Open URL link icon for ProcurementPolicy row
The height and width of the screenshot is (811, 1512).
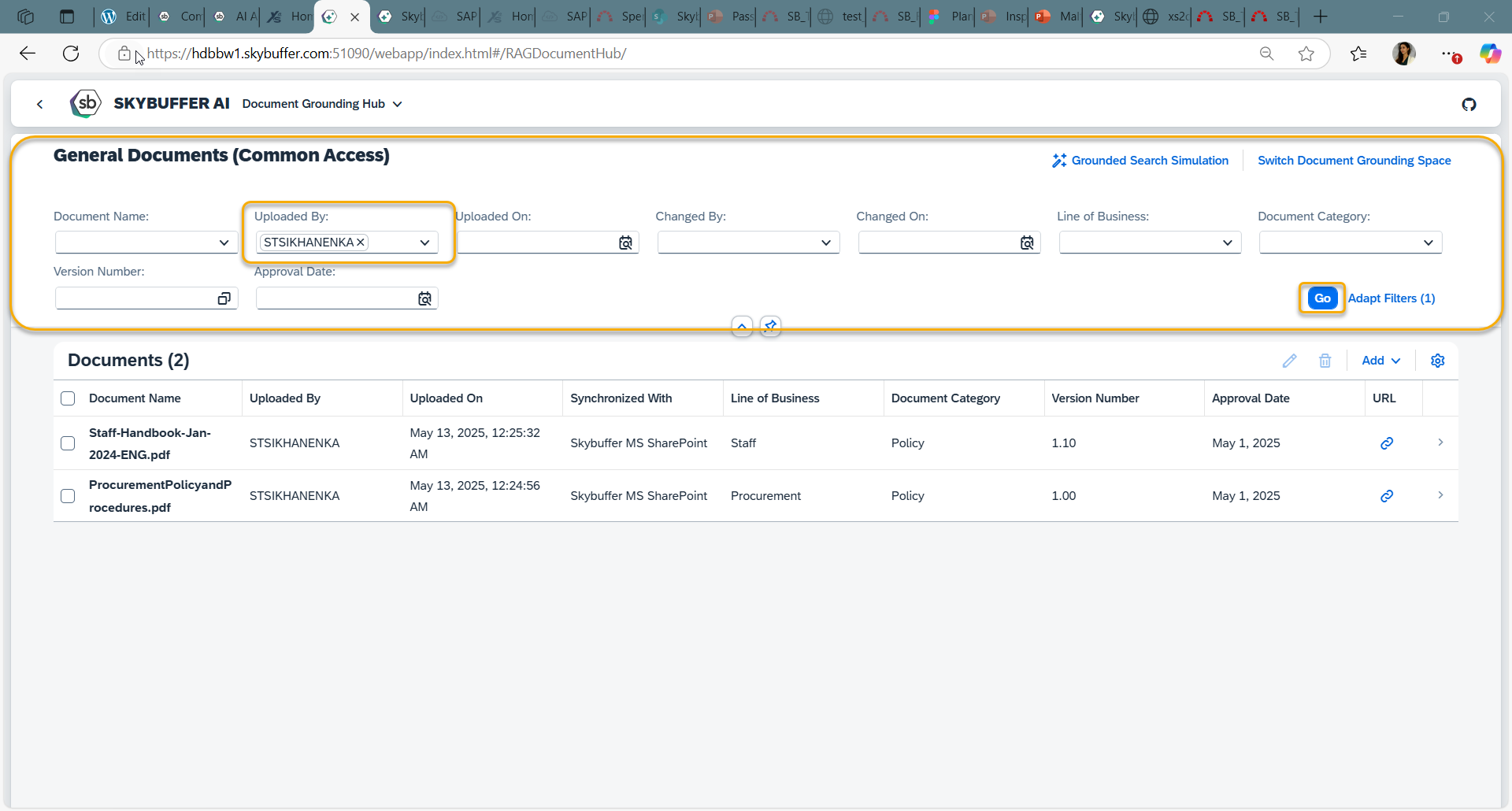[x=1386, y=496]
